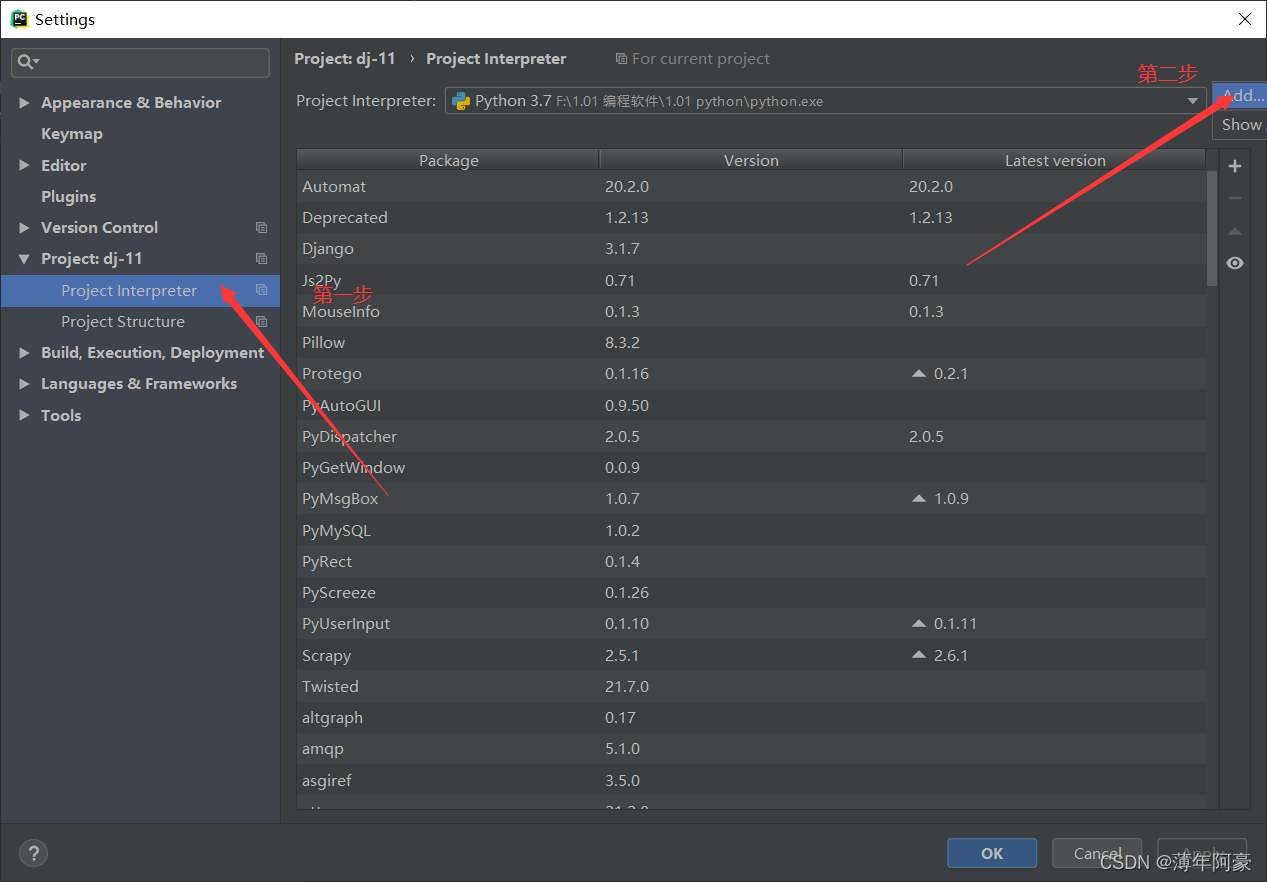Expand Appearance & Behavior section

(24, 103)
